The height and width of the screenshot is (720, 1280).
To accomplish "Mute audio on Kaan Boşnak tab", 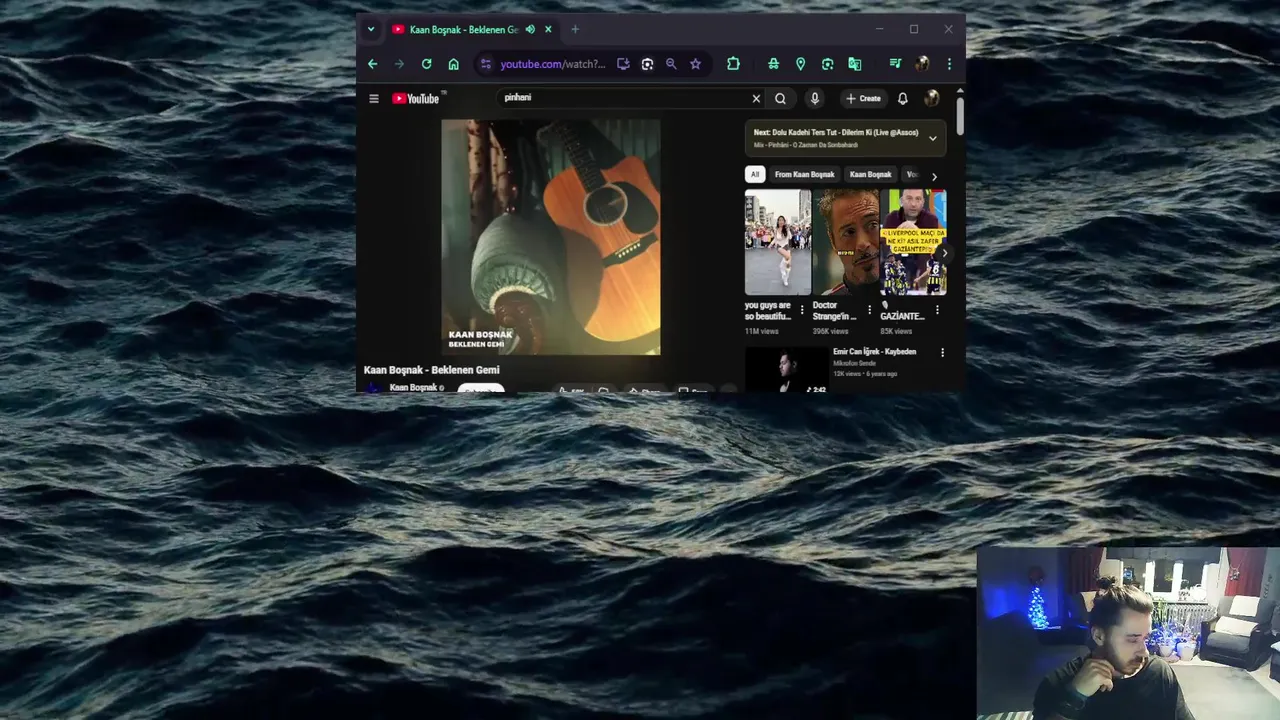I will pos(530,29).
